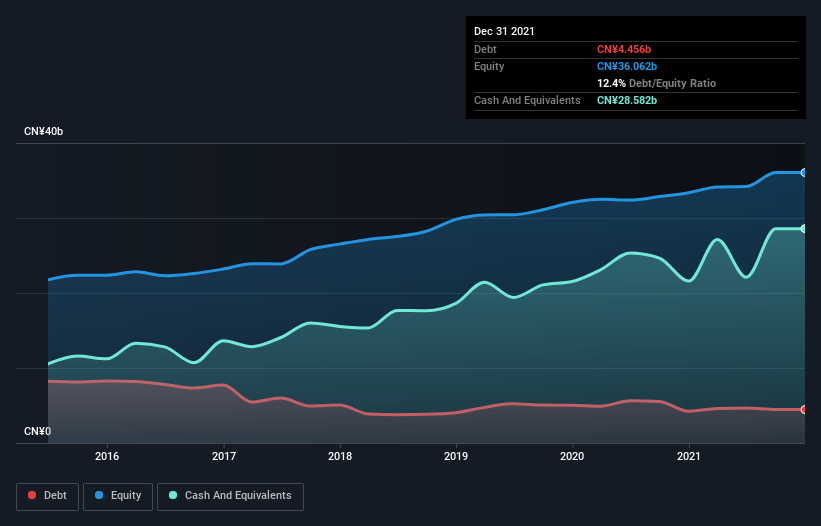Select the 2016 x-axis label

pos(107,457)
